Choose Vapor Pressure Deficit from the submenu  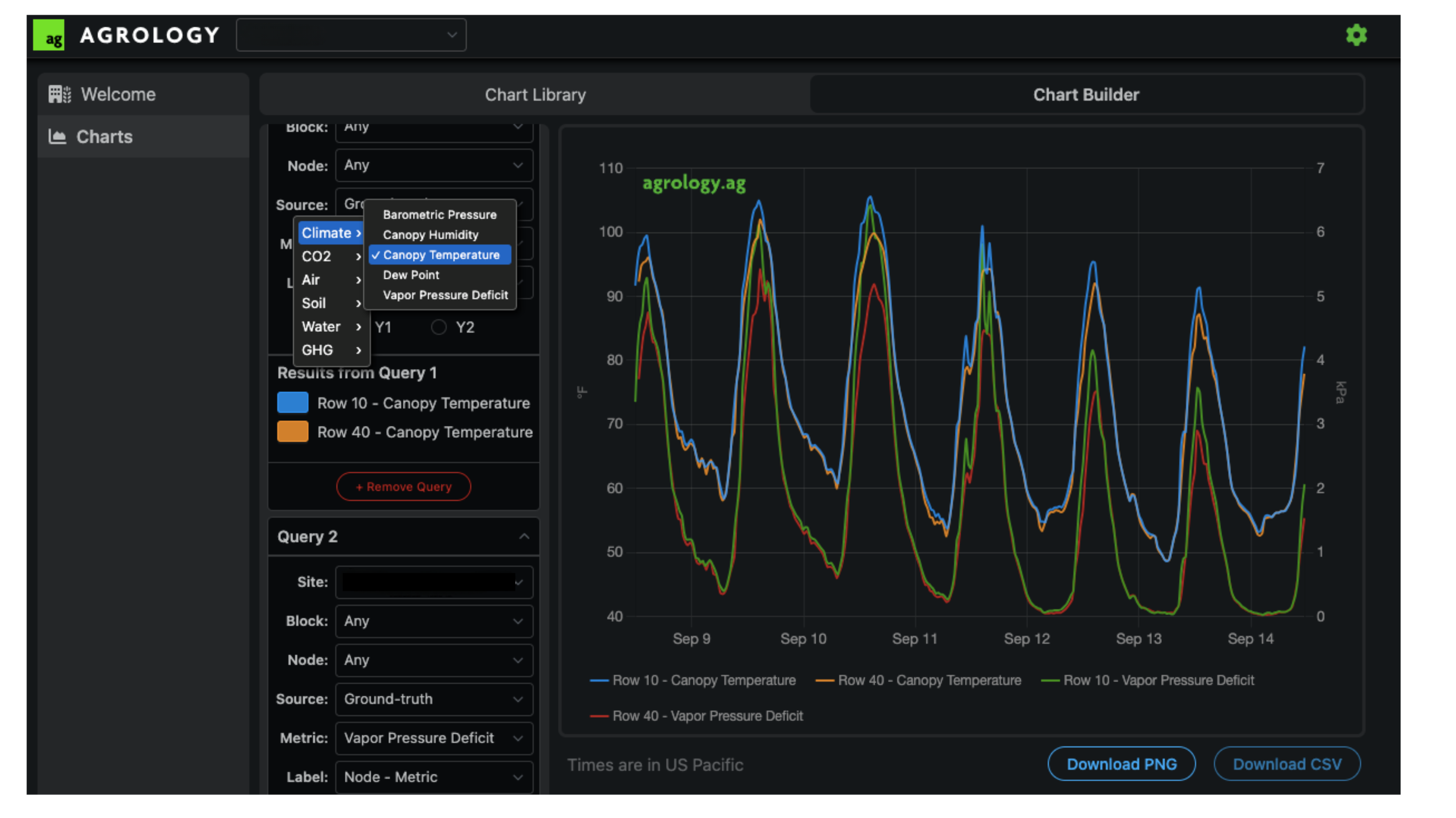coord(445,295)
